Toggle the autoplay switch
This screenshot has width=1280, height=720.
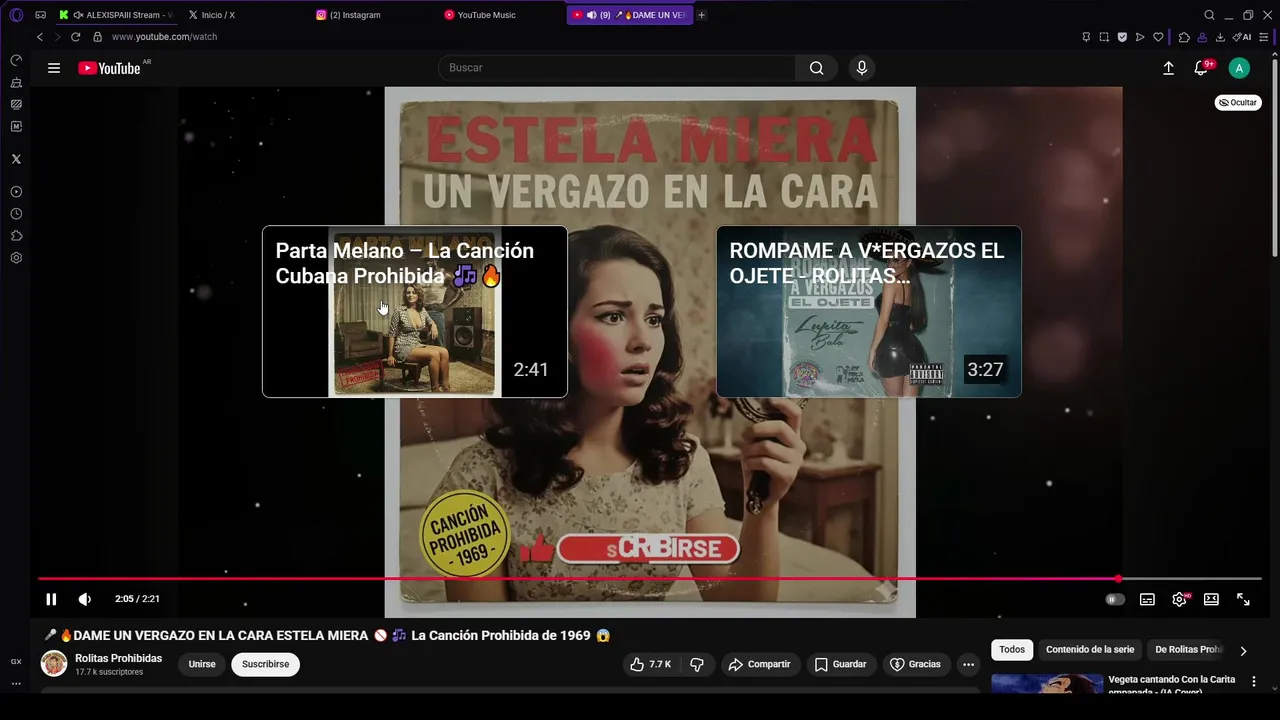1115,599
